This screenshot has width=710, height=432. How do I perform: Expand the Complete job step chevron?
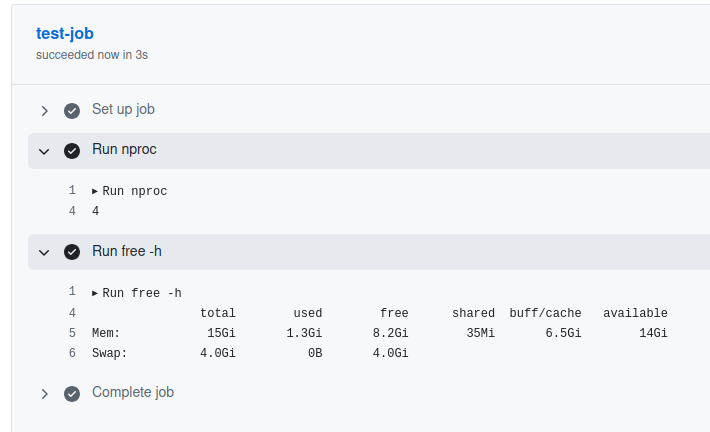[x=44, y=394]
